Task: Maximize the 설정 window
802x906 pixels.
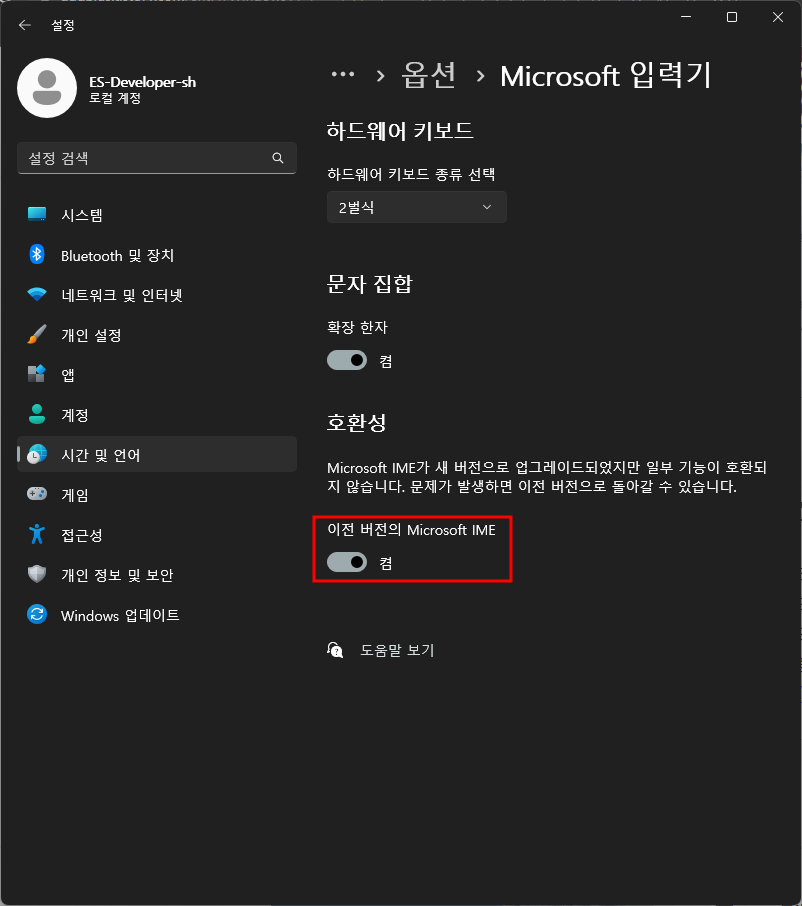Action: [732, 17]
